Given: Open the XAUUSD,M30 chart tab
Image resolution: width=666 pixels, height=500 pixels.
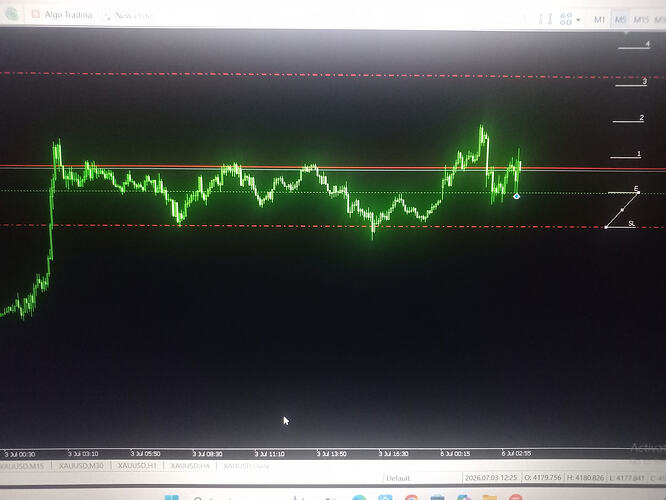Looking at the screenshot, I should coord(81,466).
